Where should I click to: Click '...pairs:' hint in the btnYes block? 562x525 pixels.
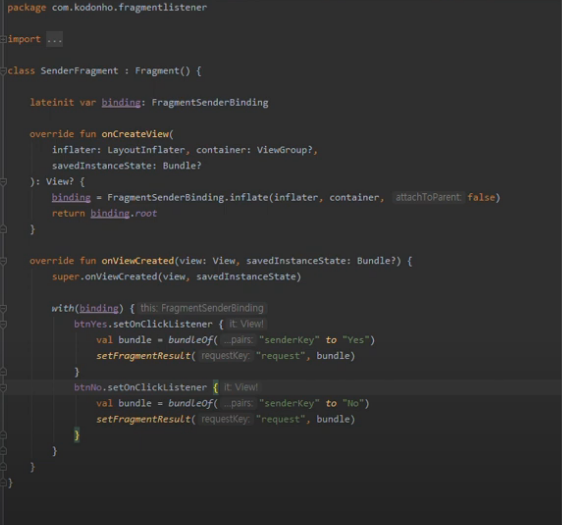(x=238, y=340)
